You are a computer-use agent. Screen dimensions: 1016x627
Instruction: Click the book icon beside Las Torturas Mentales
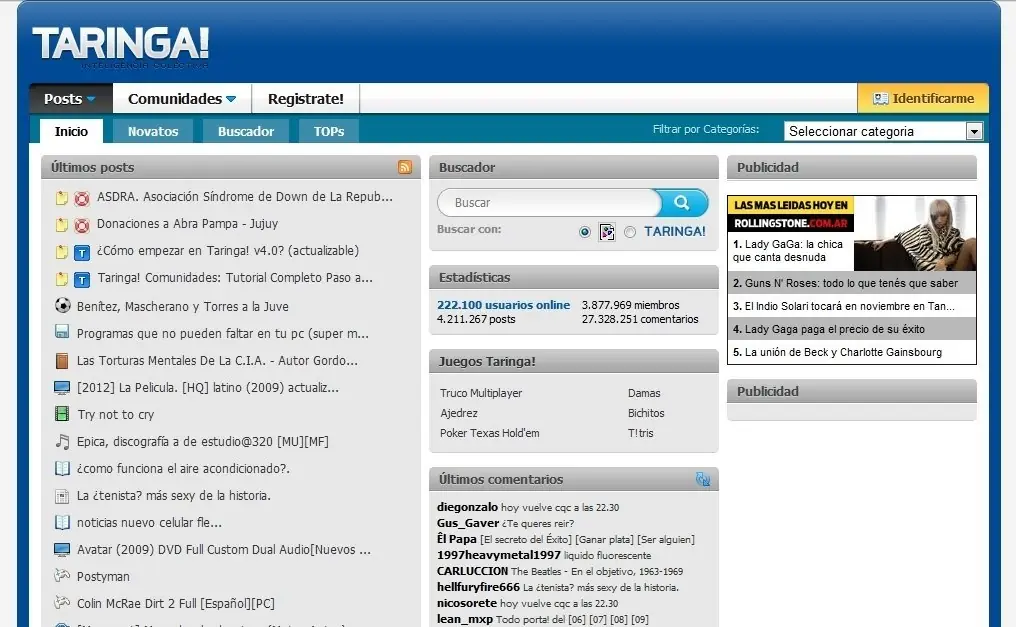[x=62, y=360]
